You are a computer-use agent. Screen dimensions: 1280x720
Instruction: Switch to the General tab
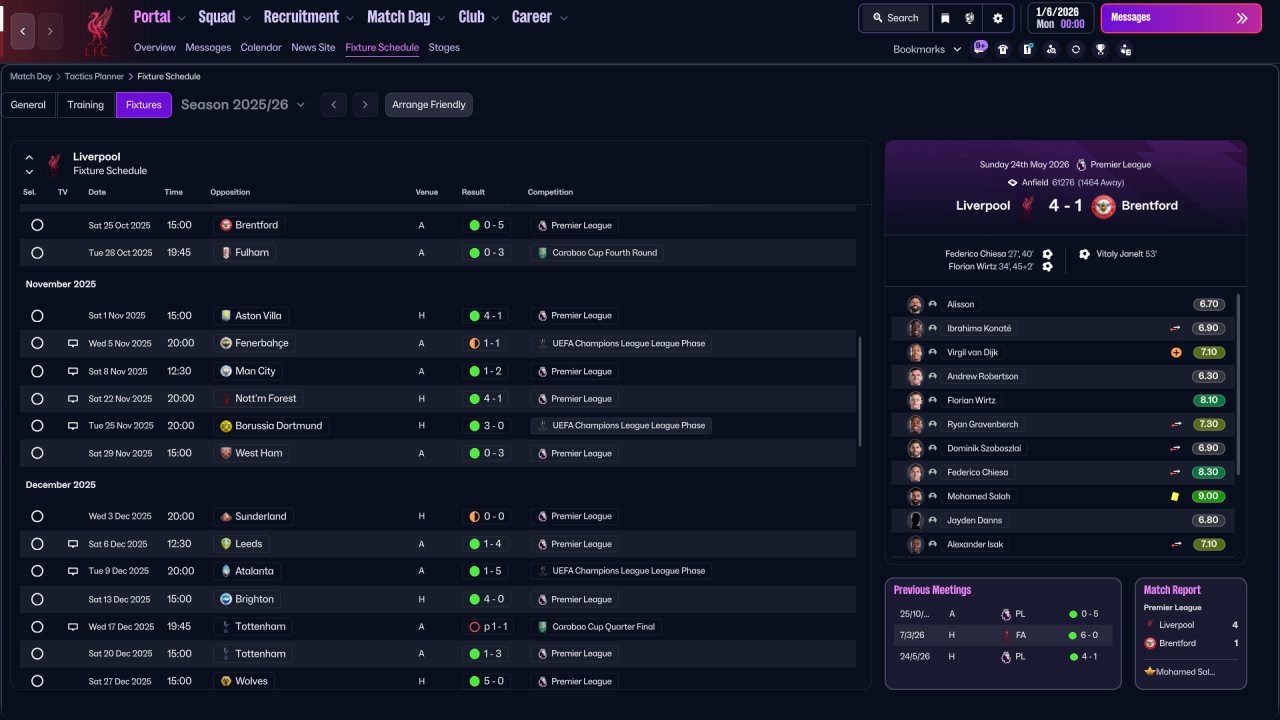coord(28,105)
